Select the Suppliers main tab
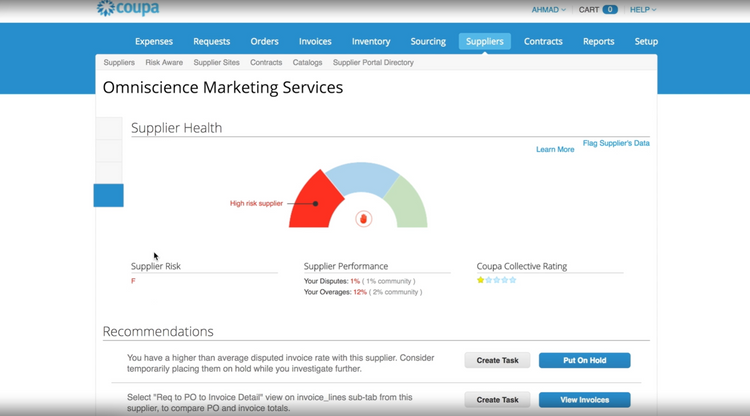This screenshot has height=416, width=750. coord(485,42)
